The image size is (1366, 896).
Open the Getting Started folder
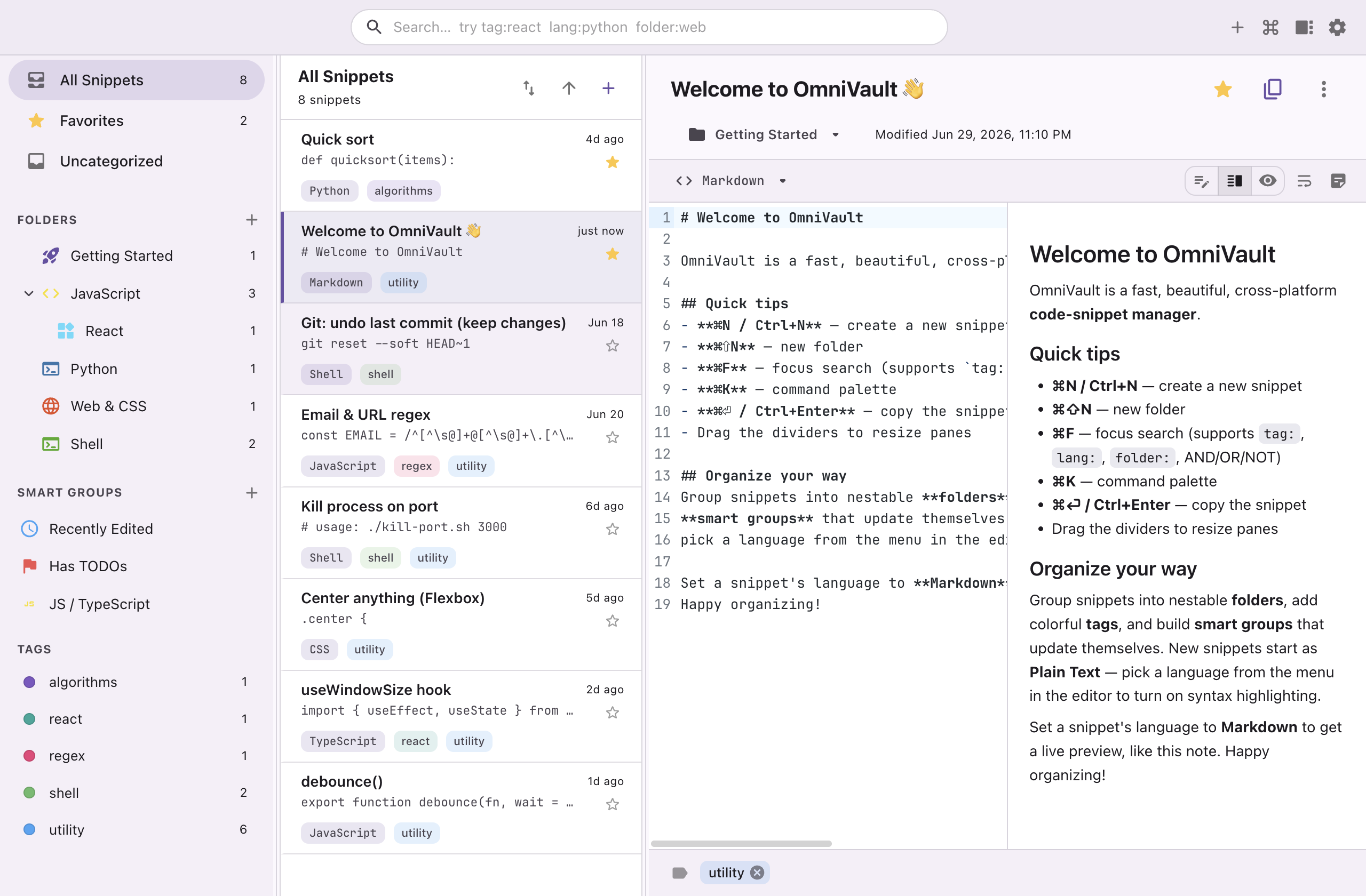[x=137, y=255]
